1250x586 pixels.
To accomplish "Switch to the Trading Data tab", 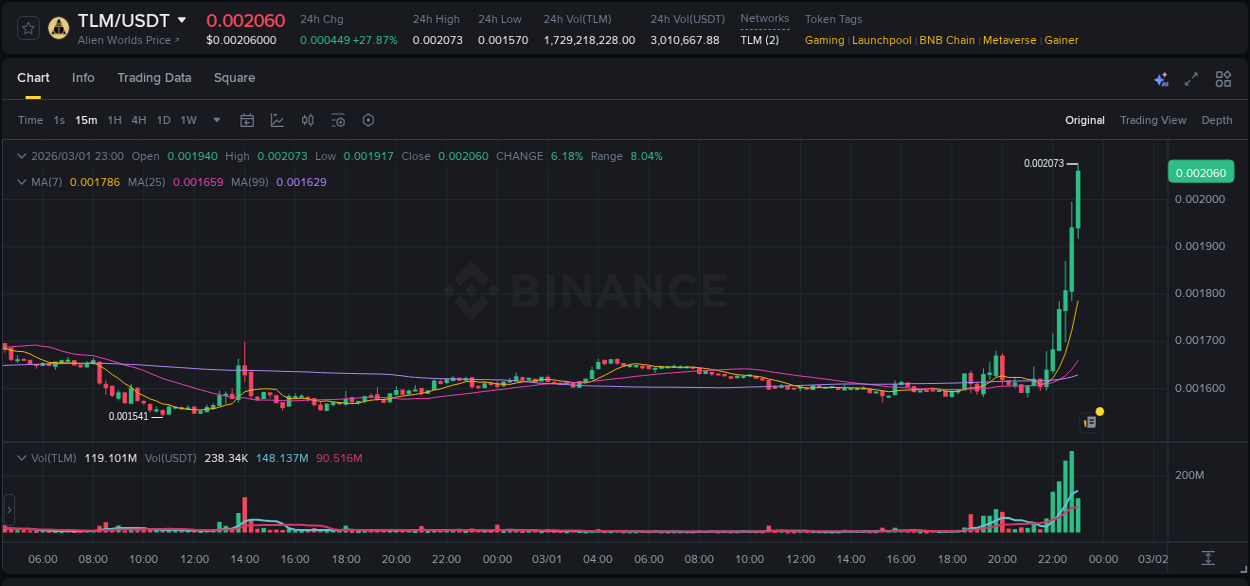I will 154,78.
